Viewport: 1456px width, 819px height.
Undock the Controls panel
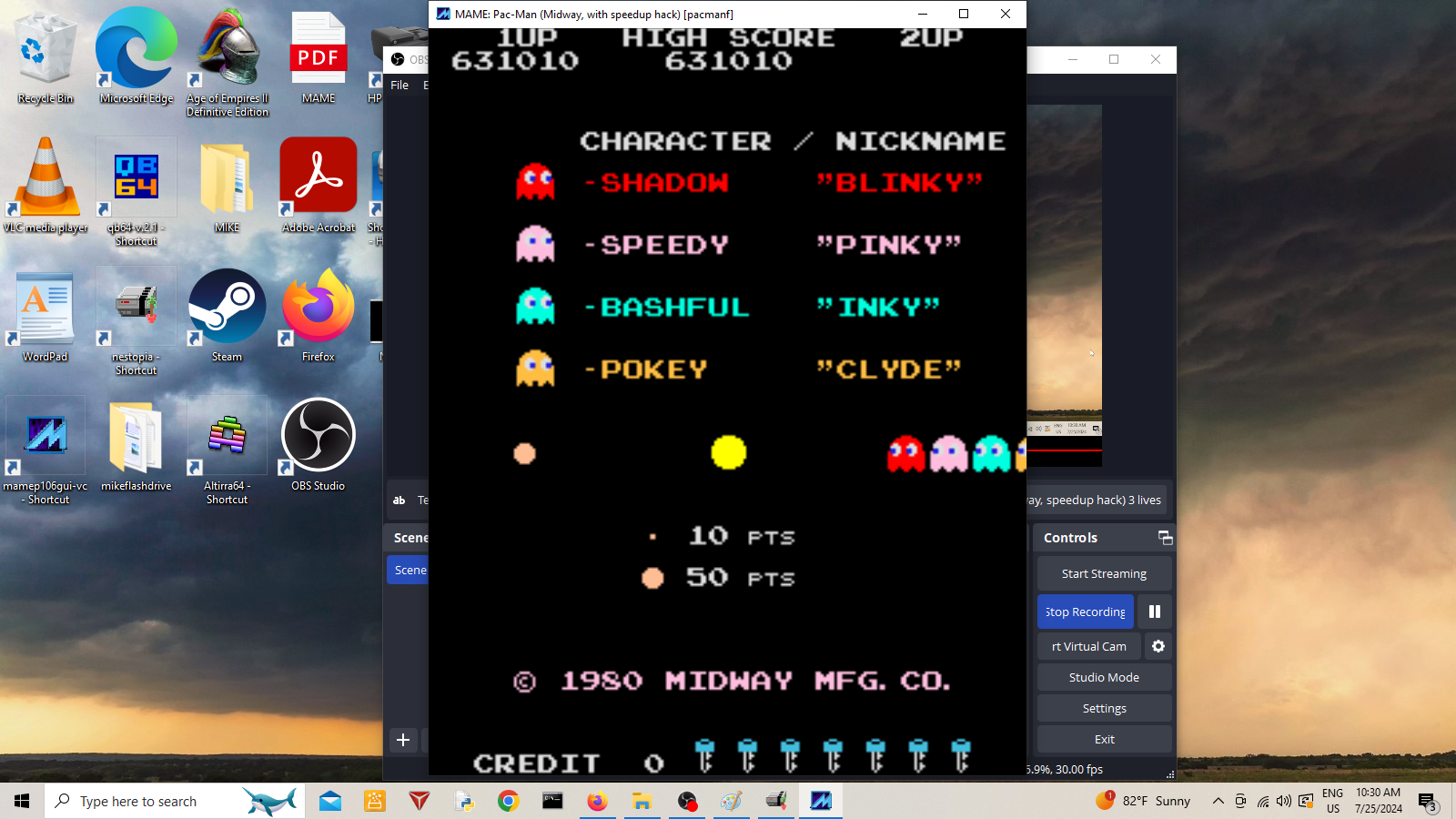point(1164,538)
